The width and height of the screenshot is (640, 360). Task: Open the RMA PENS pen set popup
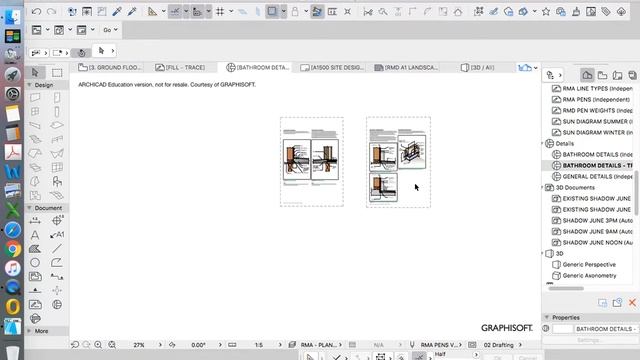(441, 345)
